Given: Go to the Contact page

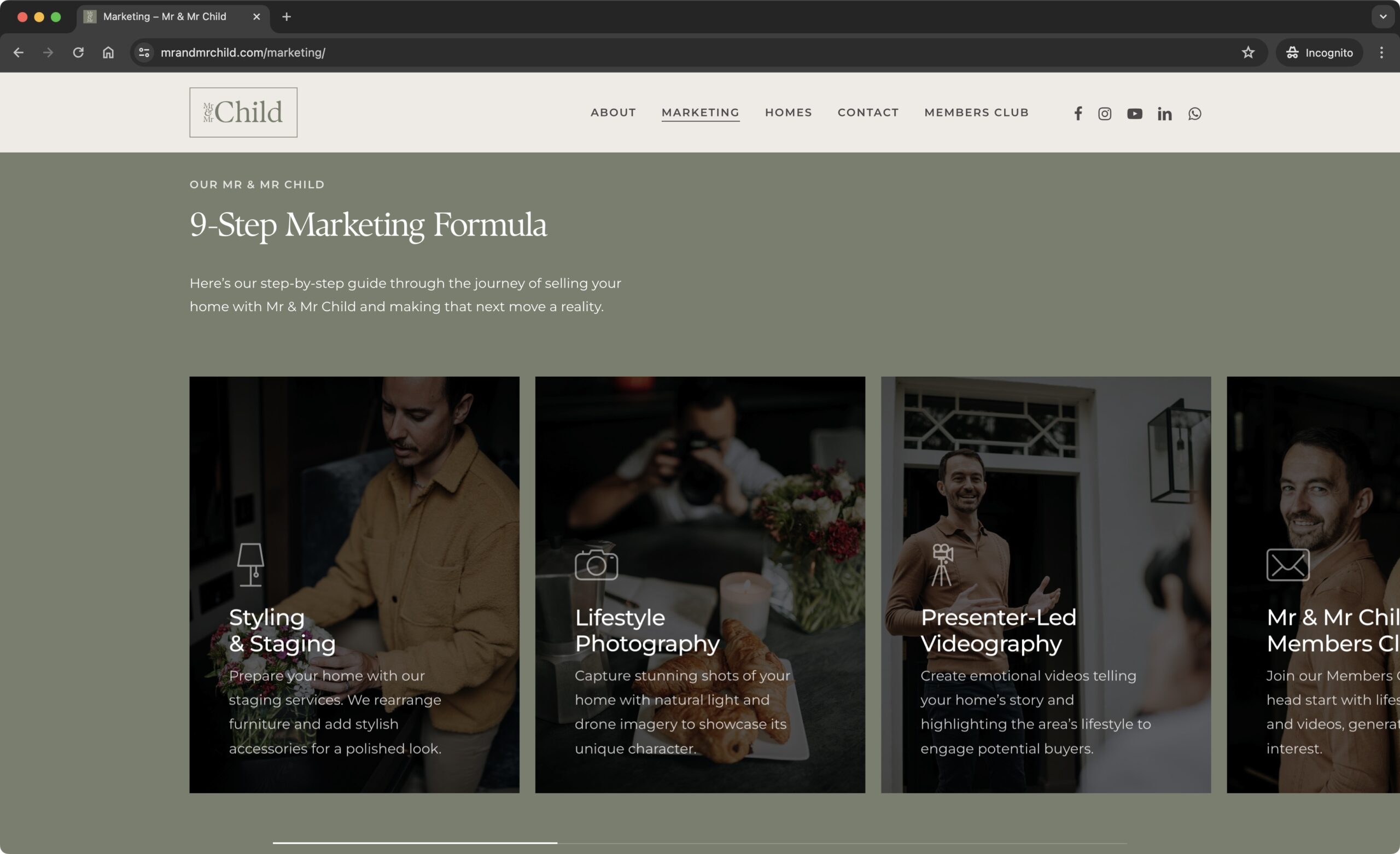Looking at the screenshot, I should click(867, 113).
